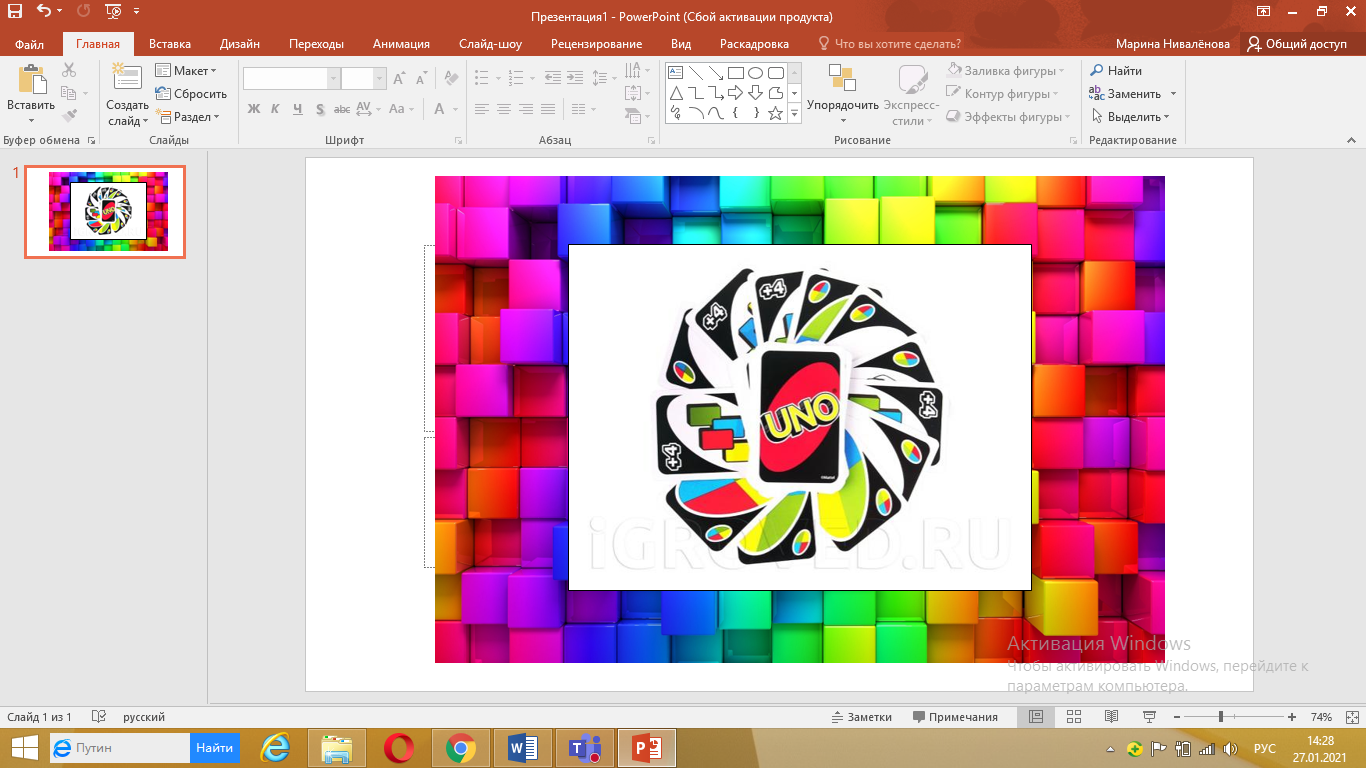The height and width of the screenshot is (768, 1366).
Task: Click the Cut scissors icon
Action: click(x=69, y=70)
